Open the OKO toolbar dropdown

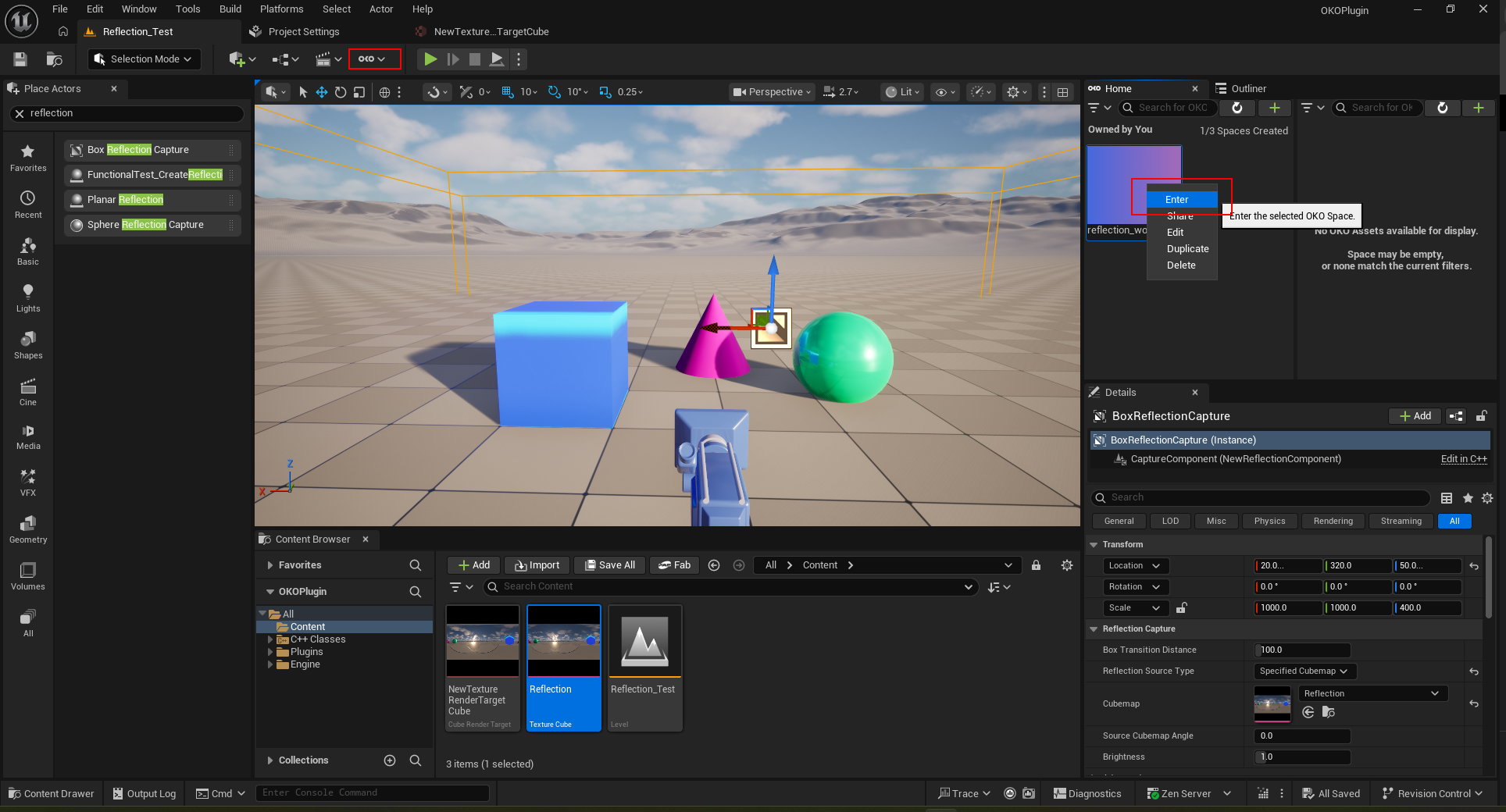(374, 59)
